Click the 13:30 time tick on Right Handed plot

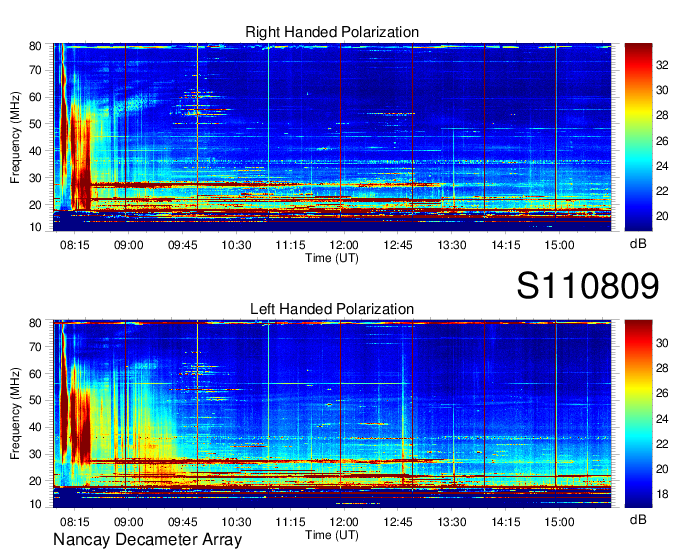pos(452,245)
